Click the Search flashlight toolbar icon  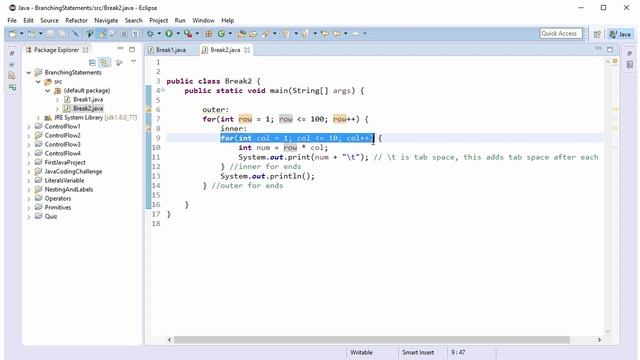pyautogui.click(x=265, y=34)
